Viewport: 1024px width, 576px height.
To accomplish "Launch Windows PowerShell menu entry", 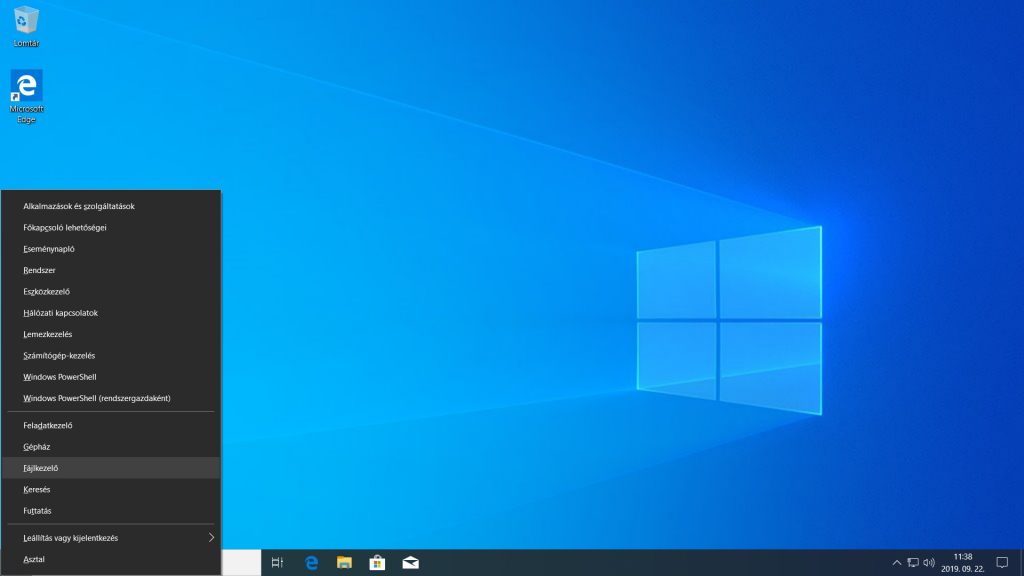I will pyautogui.click(x=111, y=377).
